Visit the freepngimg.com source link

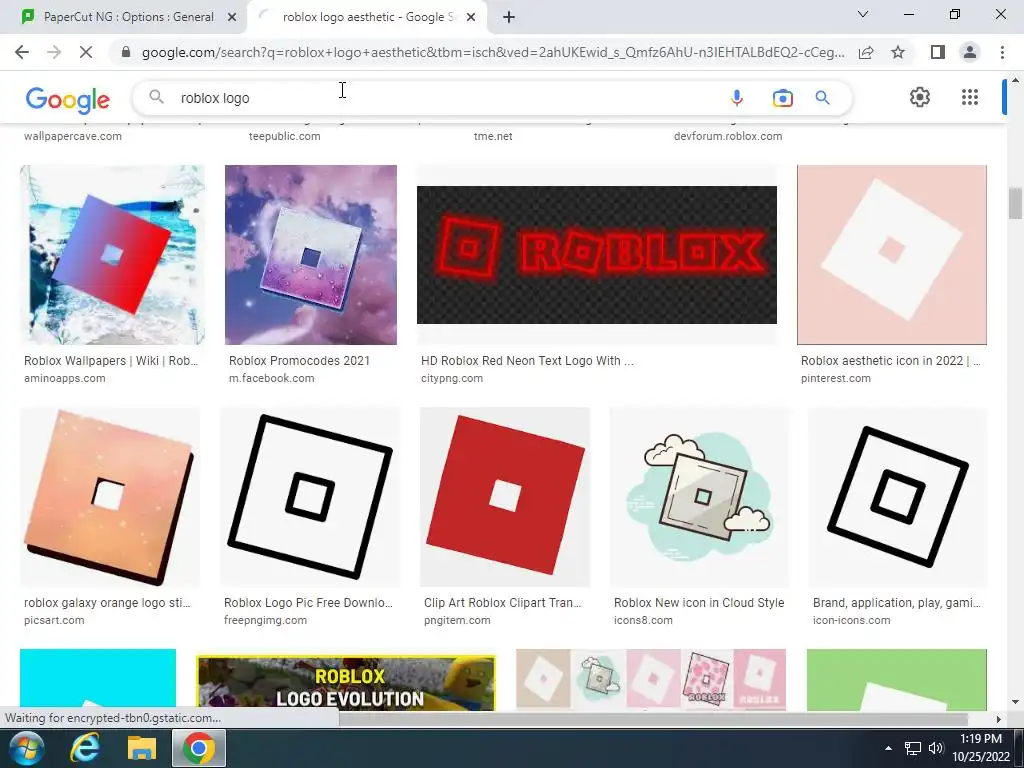coord(265,620)
